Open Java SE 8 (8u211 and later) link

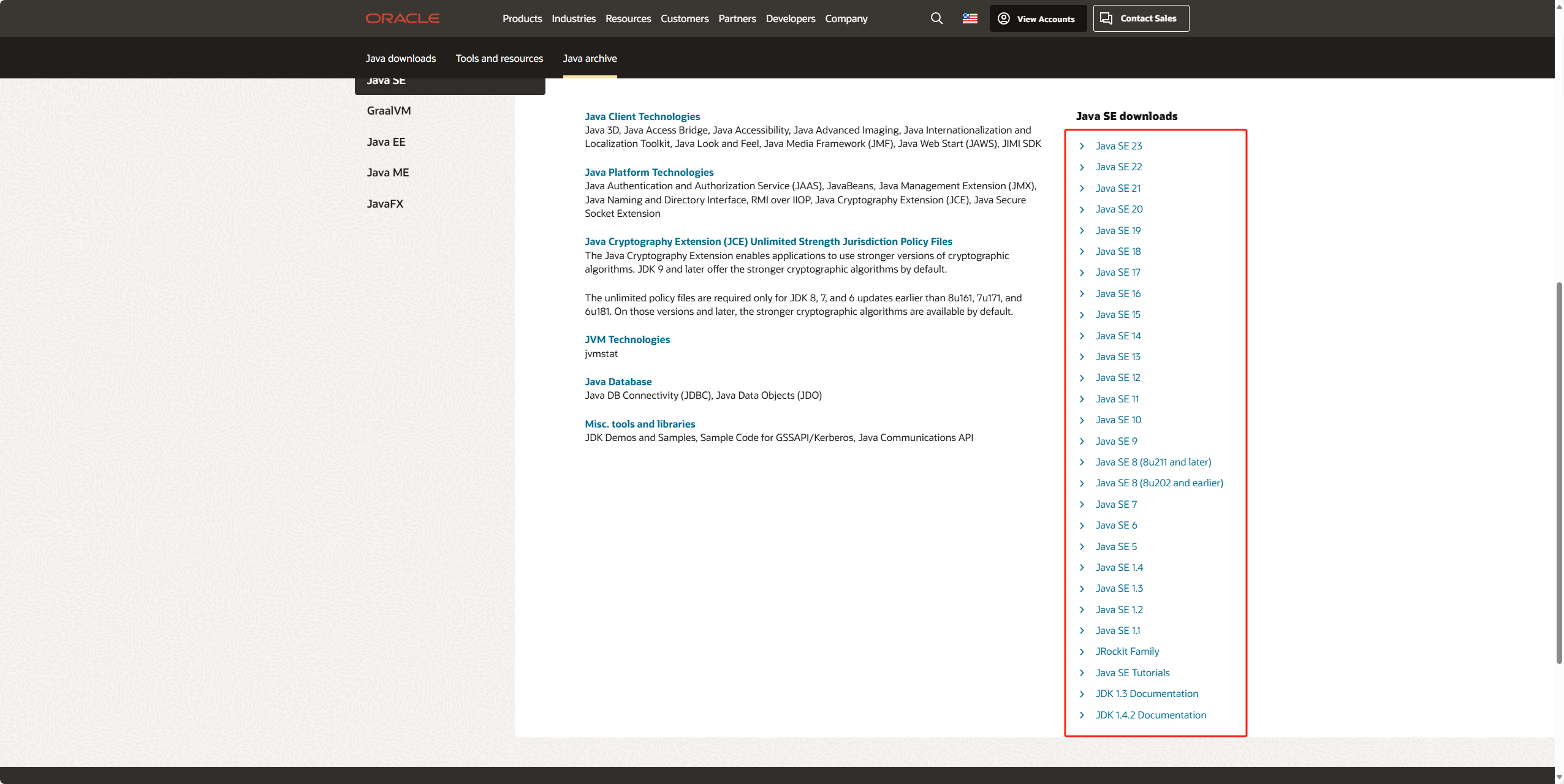(x=1153, y=462)
